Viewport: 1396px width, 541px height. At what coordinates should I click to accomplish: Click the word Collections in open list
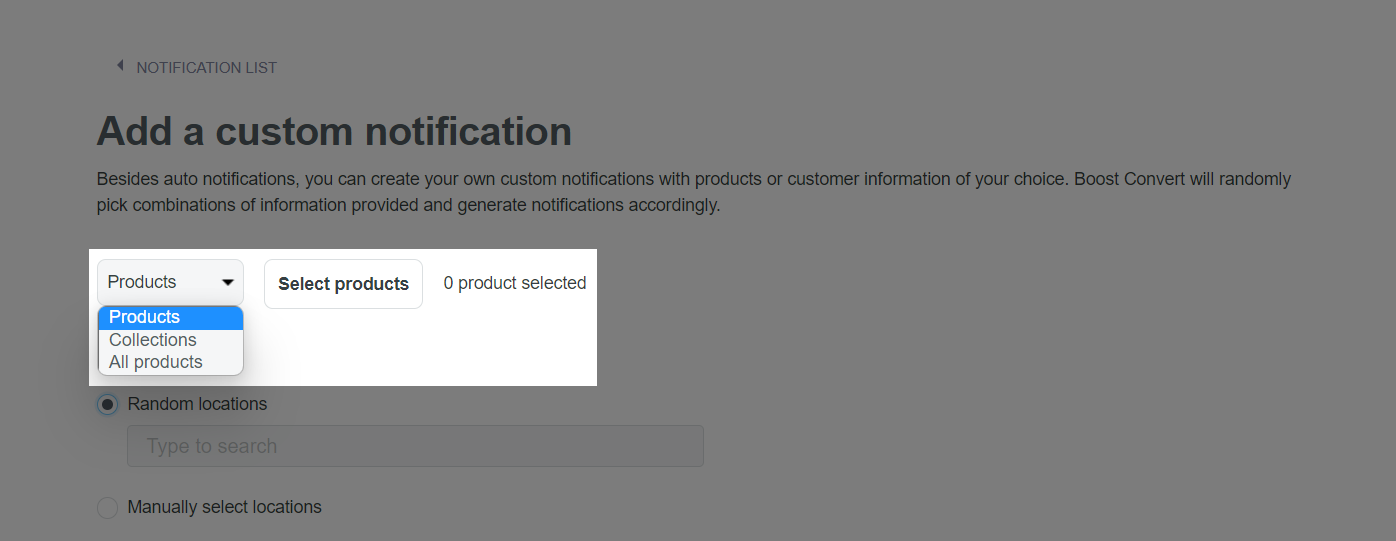(x=153, y=340)
